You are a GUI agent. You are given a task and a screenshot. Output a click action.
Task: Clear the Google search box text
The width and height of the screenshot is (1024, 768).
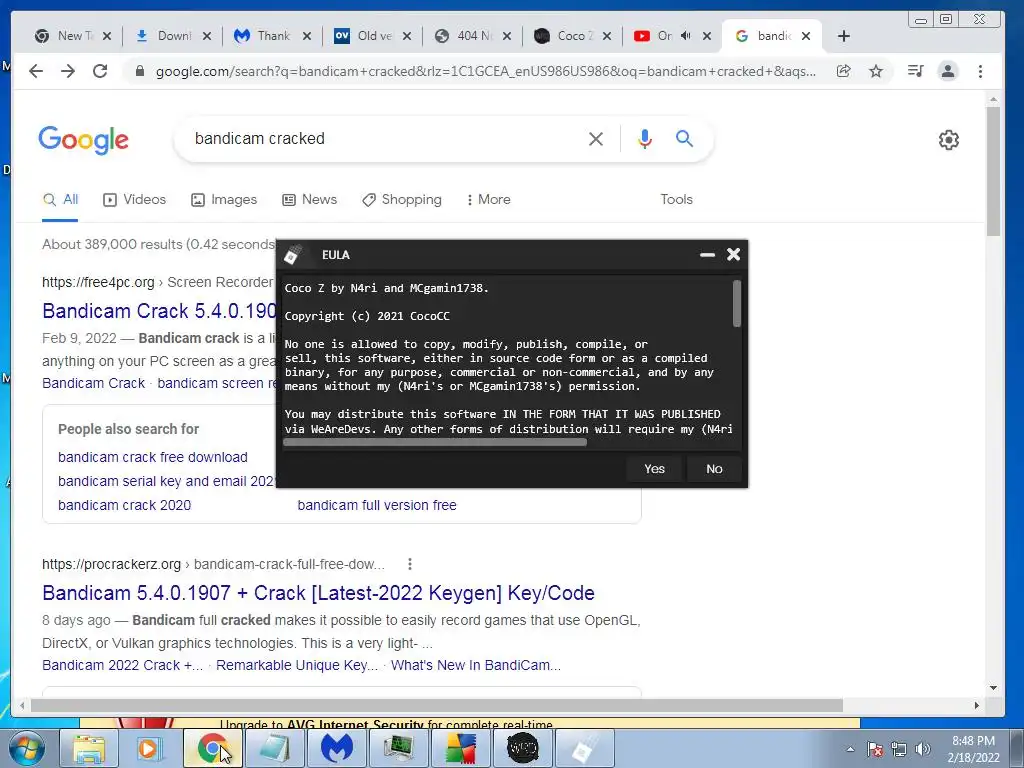[x=595, y=138]
